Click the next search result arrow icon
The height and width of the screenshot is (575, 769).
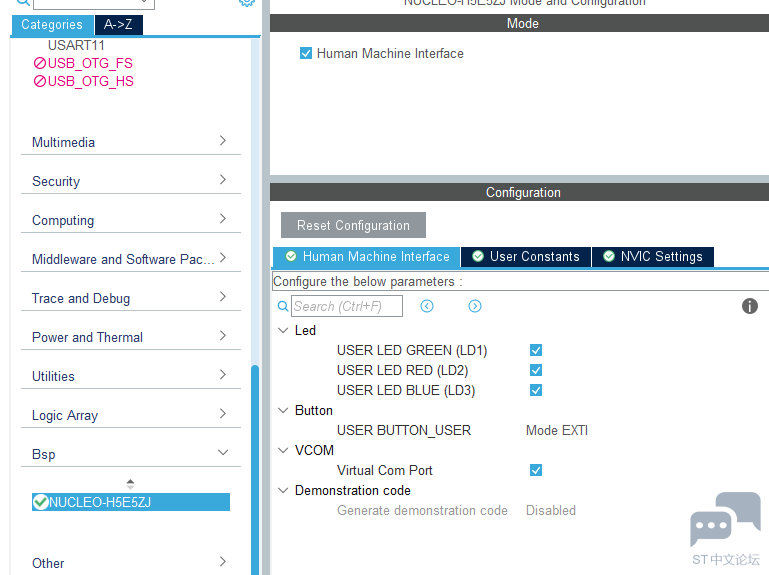[475, 306]
